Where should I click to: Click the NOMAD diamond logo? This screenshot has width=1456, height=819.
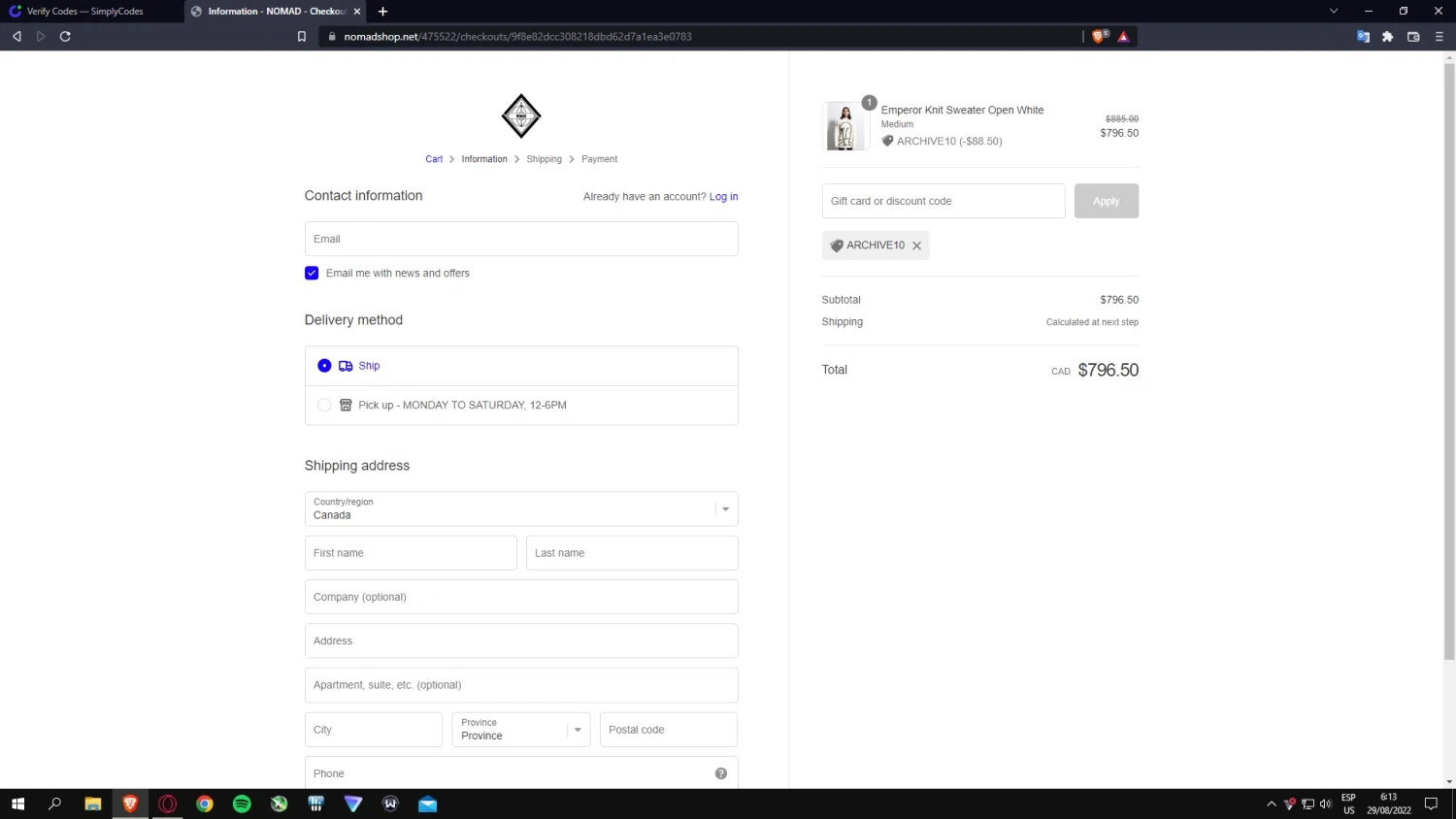tap(521, 116)
